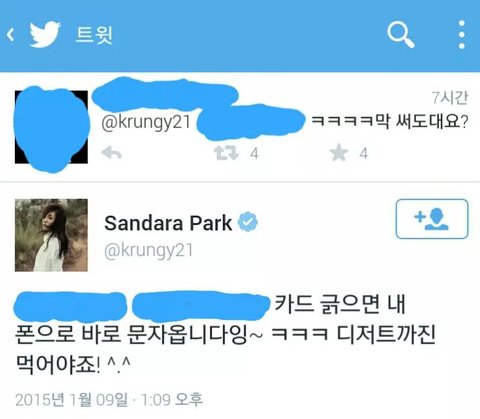Tap the verified badge next to name
The width and height of the screenshot is (480, 419).
click(x=248, y=222)
